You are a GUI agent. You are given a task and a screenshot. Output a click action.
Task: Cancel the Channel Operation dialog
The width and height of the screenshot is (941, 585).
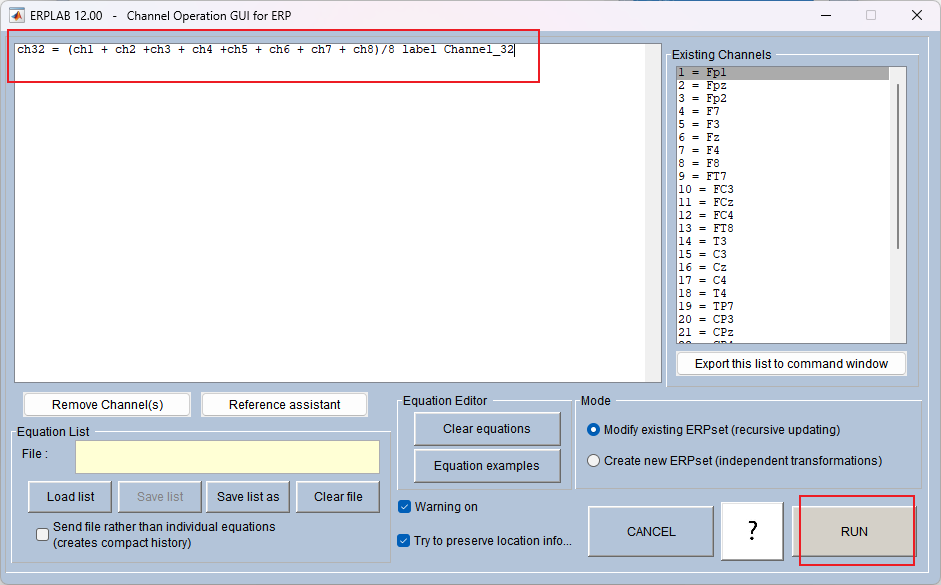[651, 531]
